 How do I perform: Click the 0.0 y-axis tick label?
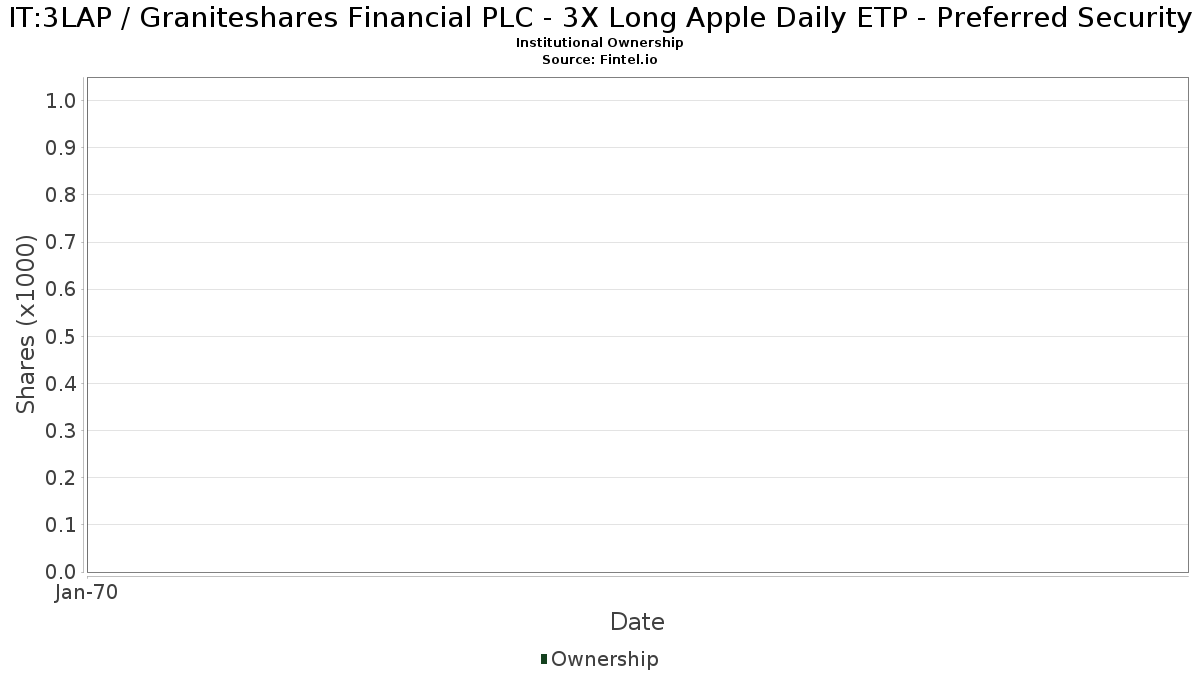[x=61, y=572]
